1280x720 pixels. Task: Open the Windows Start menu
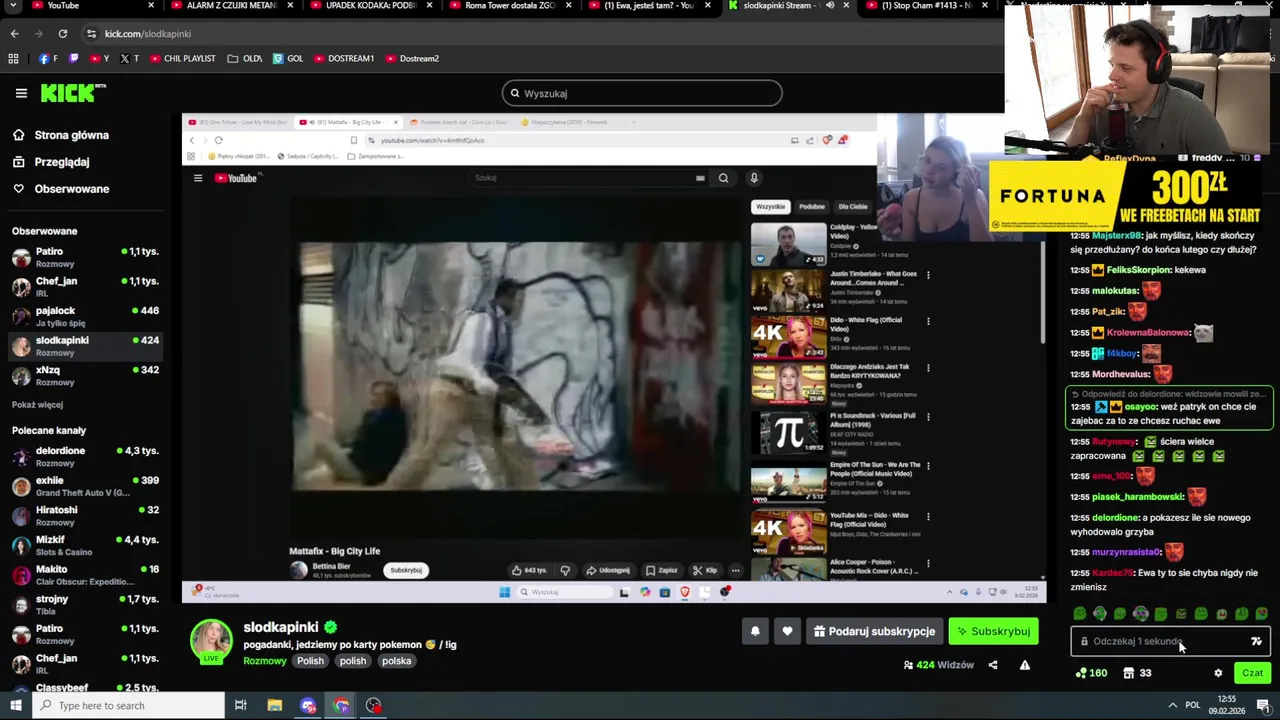pyautogui.click(x=15, y=705)
